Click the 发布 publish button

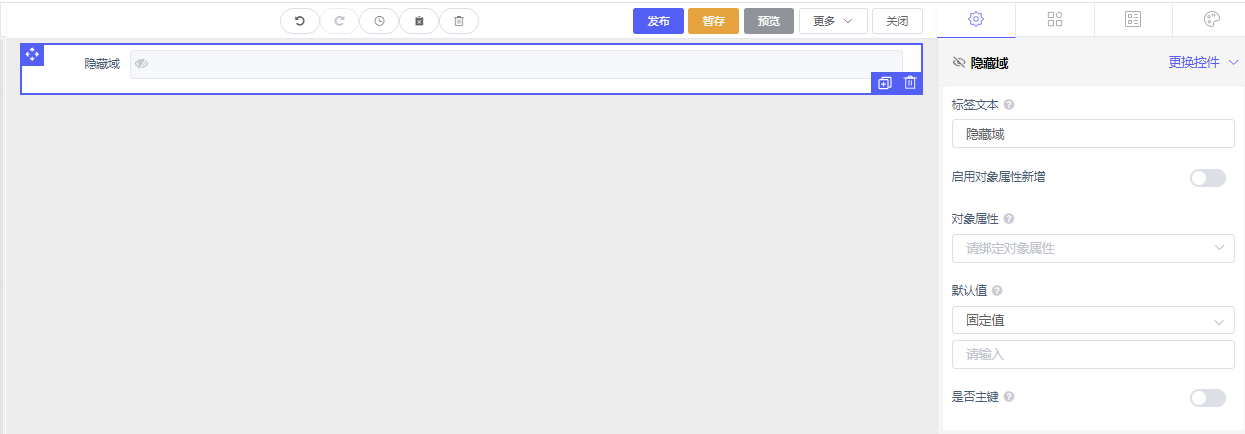pyautogui.click(x=658, y=21)
